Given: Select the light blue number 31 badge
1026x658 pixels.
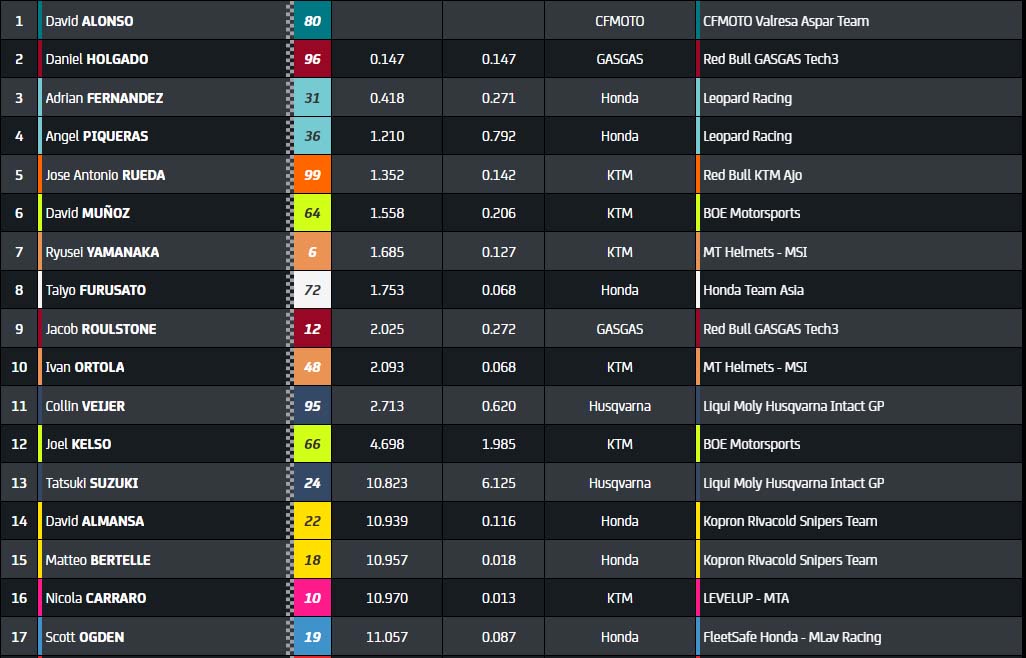Looking at the screenshot, I should pyautogui.click(x=312, y=98).
